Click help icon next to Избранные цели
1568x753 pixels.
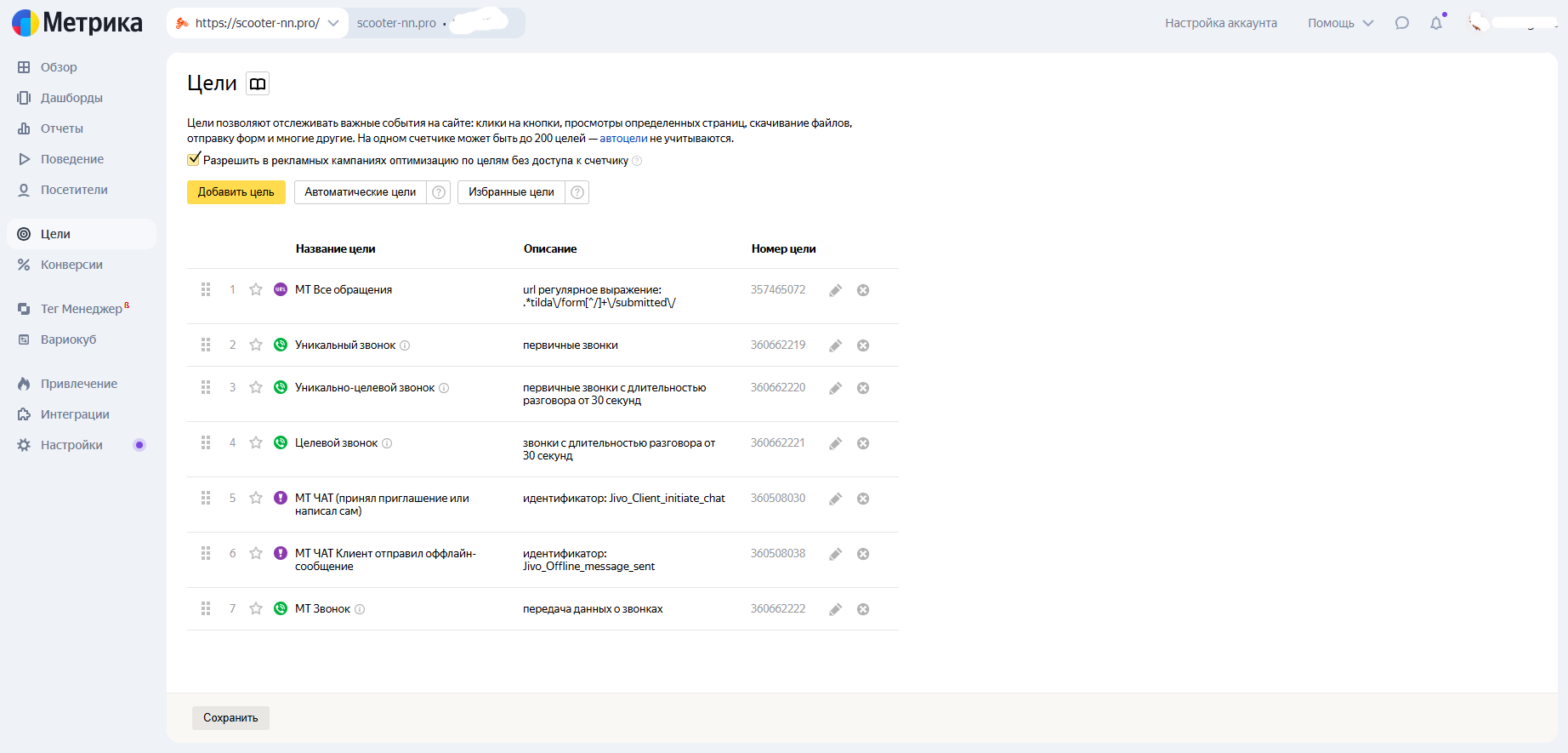[577, 192]
